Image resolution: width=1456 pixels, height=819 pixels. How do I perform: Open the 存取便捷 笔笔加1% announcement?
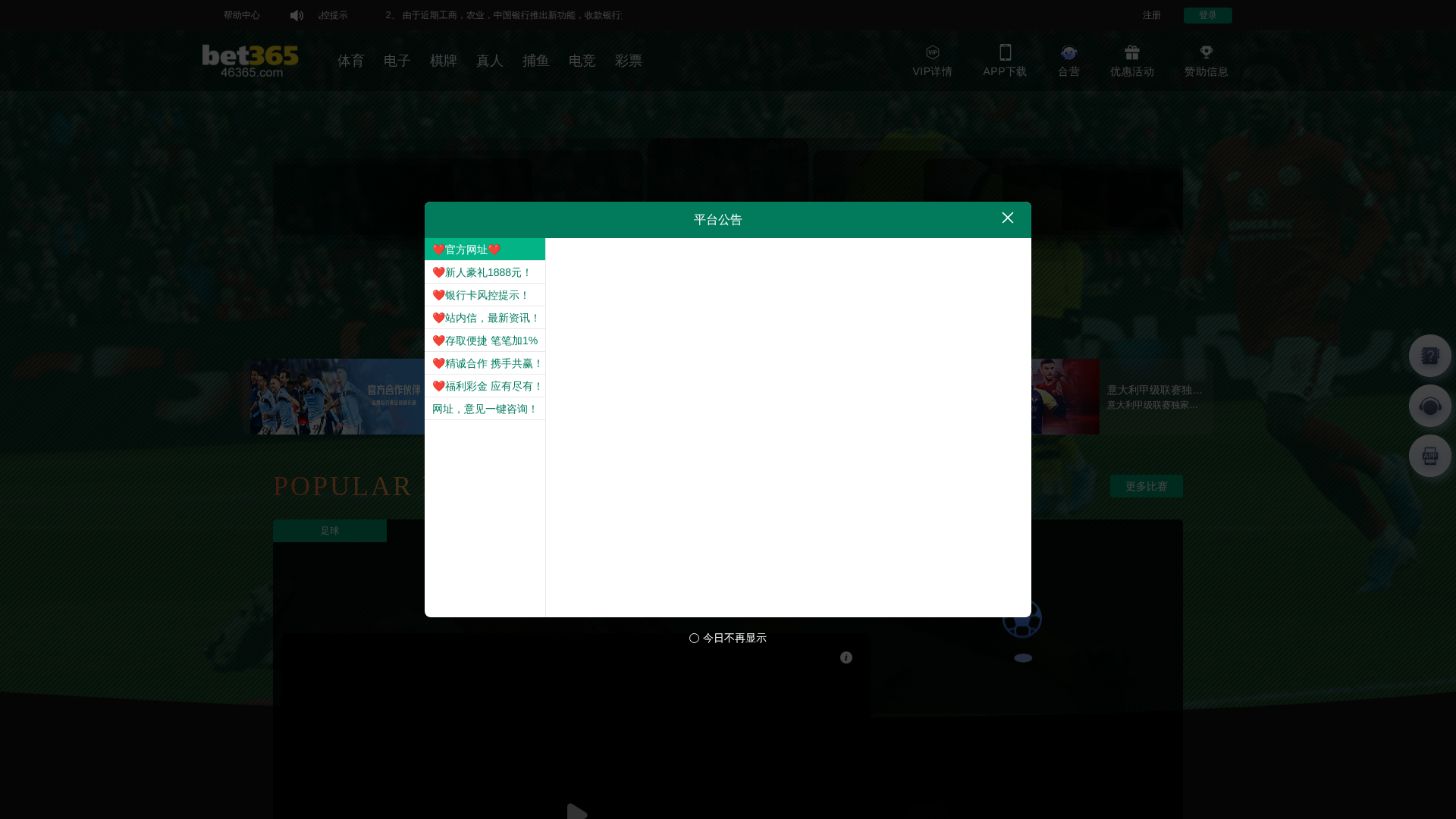485,340
